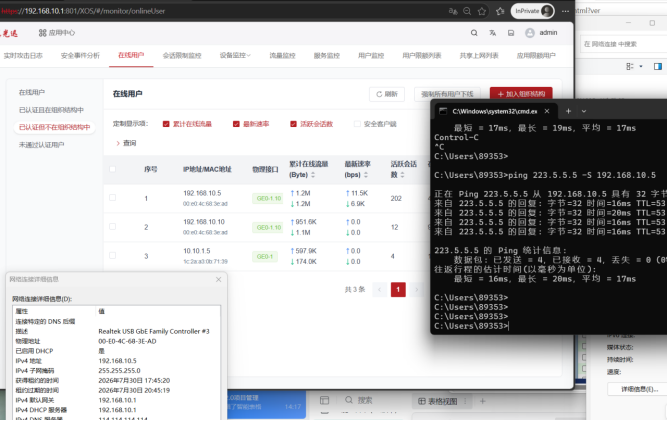Click the 强制所有用户下线 button
Screen dimensions: 667x421
pyautogui.click(x=447, y=94)
